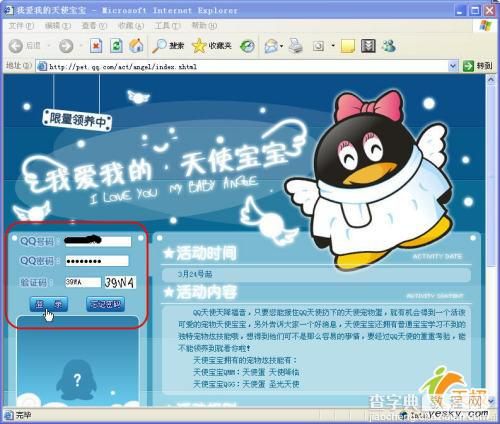
Task: Click the 转到 Go button
Action: pyautogui.click(x=478, y=66)
